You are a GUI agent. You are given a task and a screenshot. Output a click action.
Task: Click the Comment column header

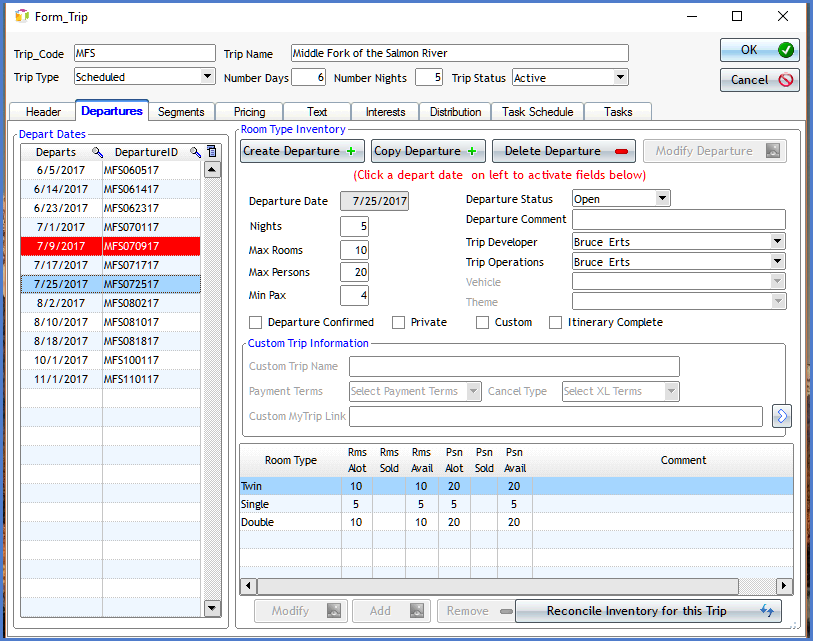[x=683, y=460]
